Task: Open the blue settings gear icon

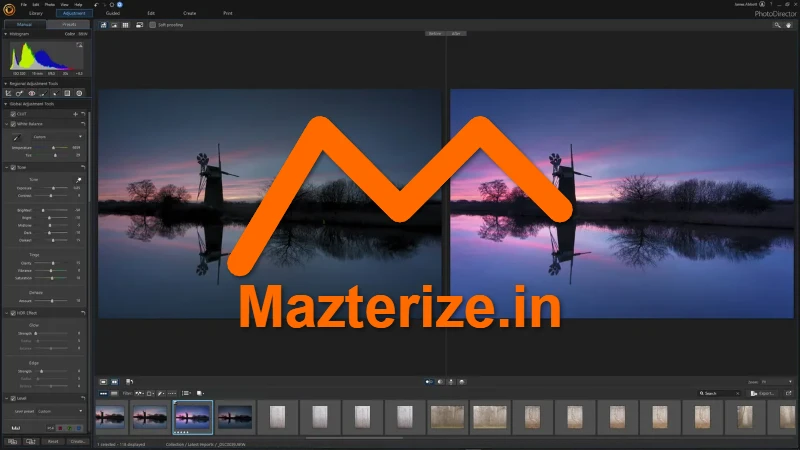Action: [x=120, y=5]
